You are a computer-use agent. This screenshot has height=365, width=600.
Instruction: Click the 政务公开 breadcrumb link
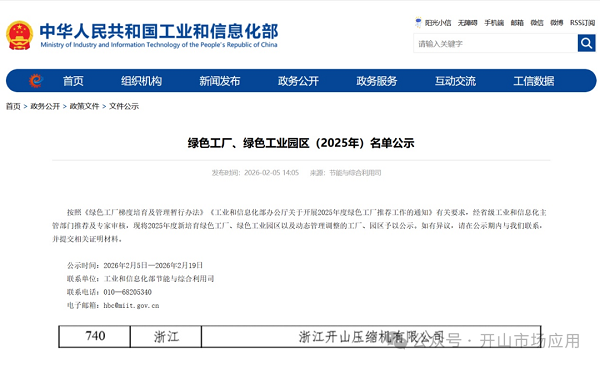coord(45,106)
